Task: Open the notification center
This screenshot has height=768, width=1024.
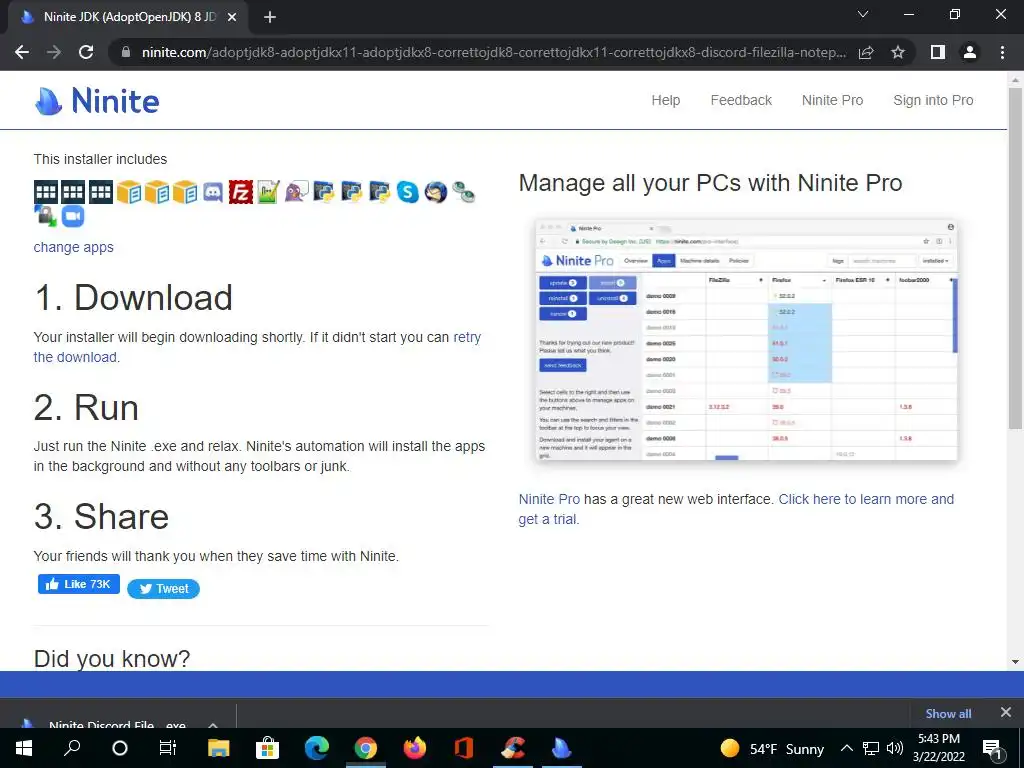Action: [993, 748]
